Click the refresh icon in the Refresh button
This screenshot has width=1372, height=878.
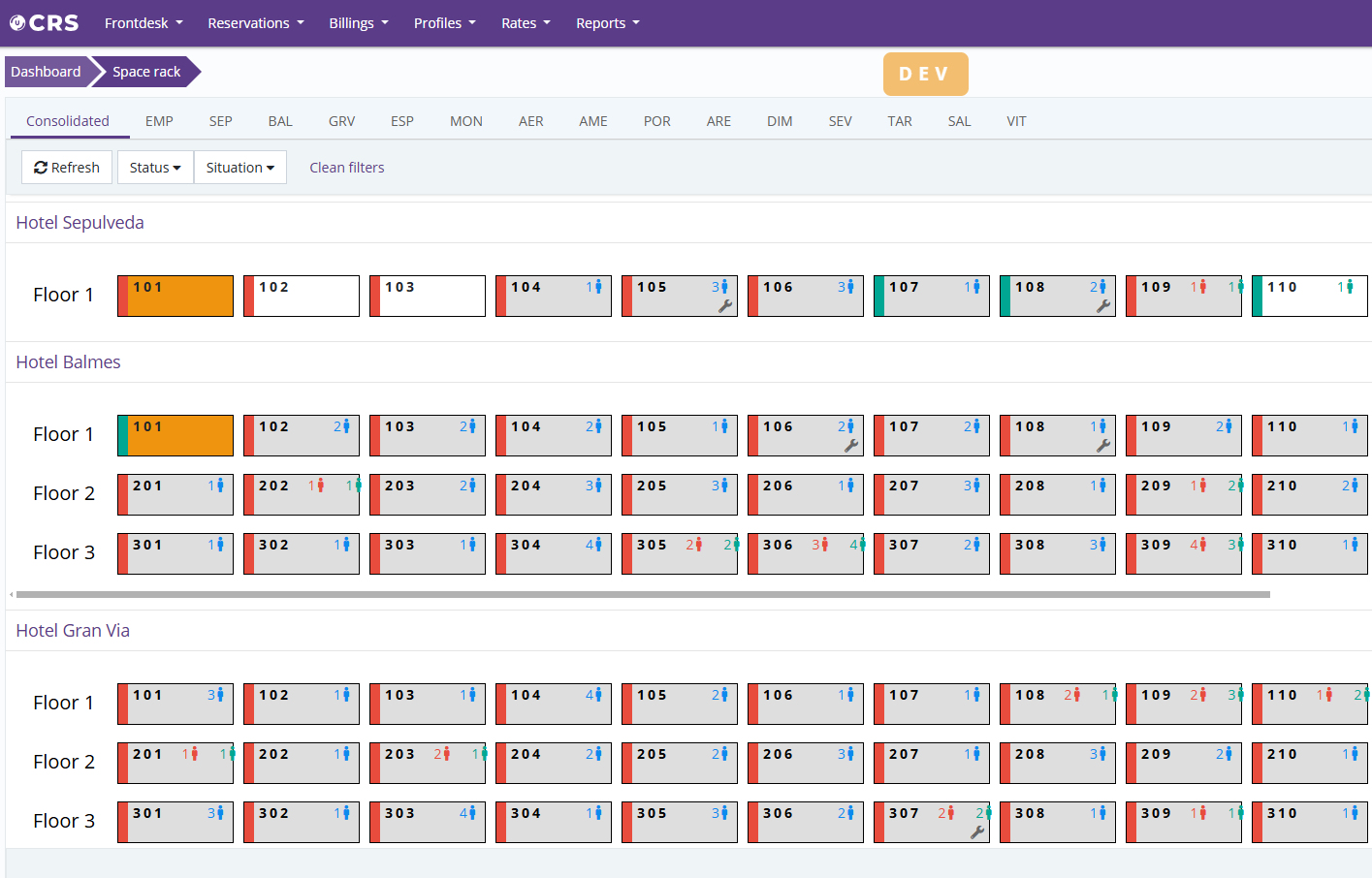[41, 168]
